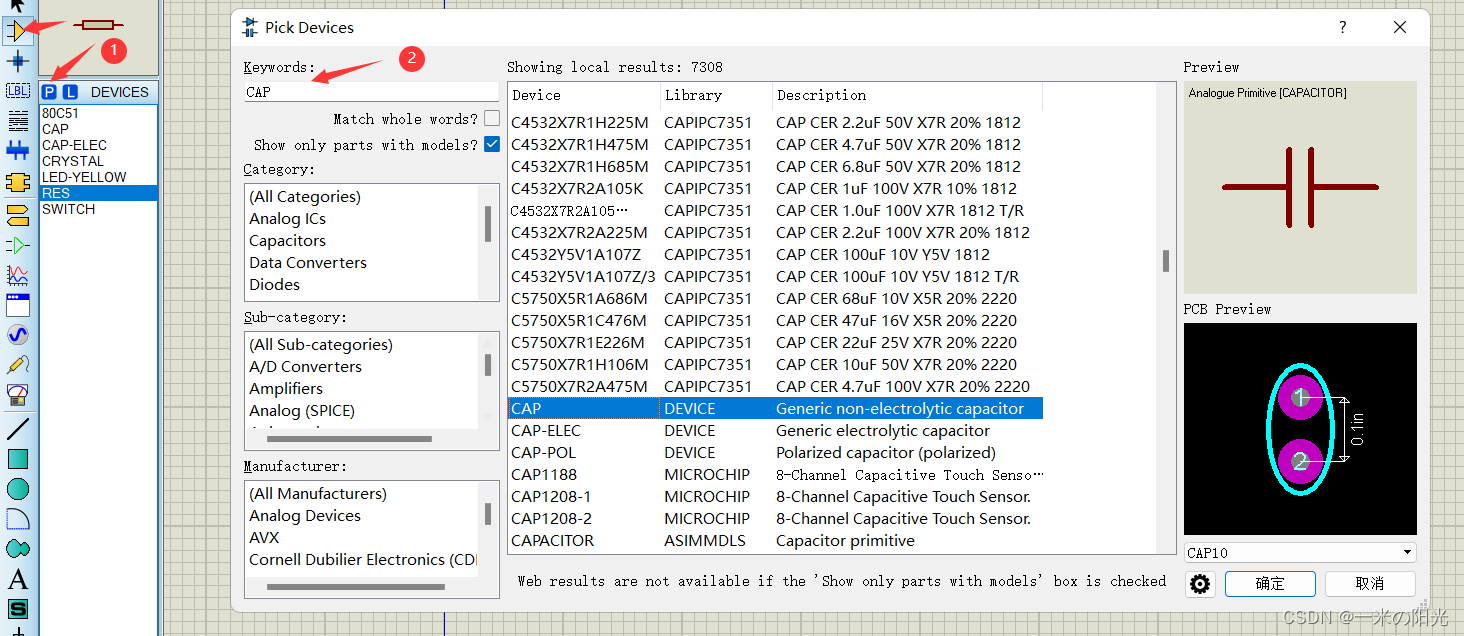Image resolution: width=1464 pixels, height=636 pixels.
Task: Open the gear settings in Pick Devices
Action: pyautogui.click(x=1200, y=584)
